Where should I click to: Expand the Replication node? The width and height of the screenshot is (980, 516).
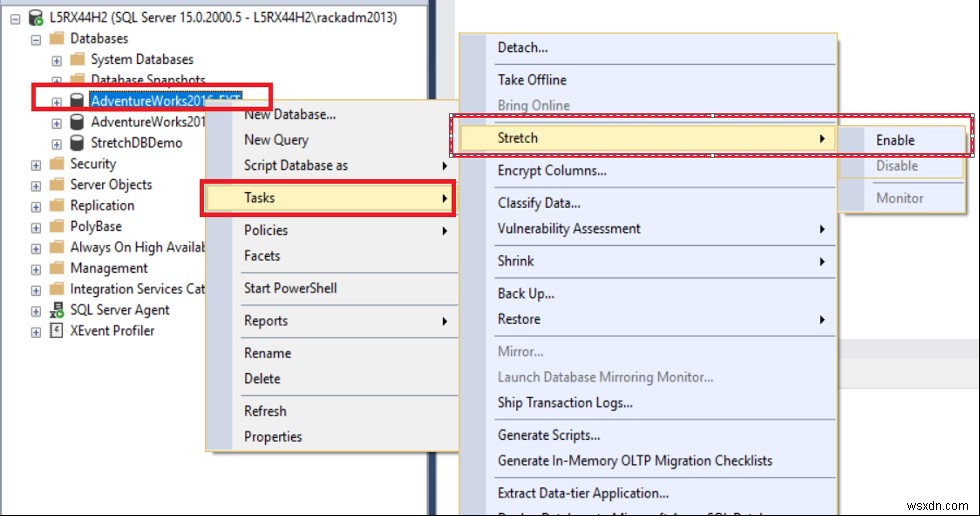(36, 207)
